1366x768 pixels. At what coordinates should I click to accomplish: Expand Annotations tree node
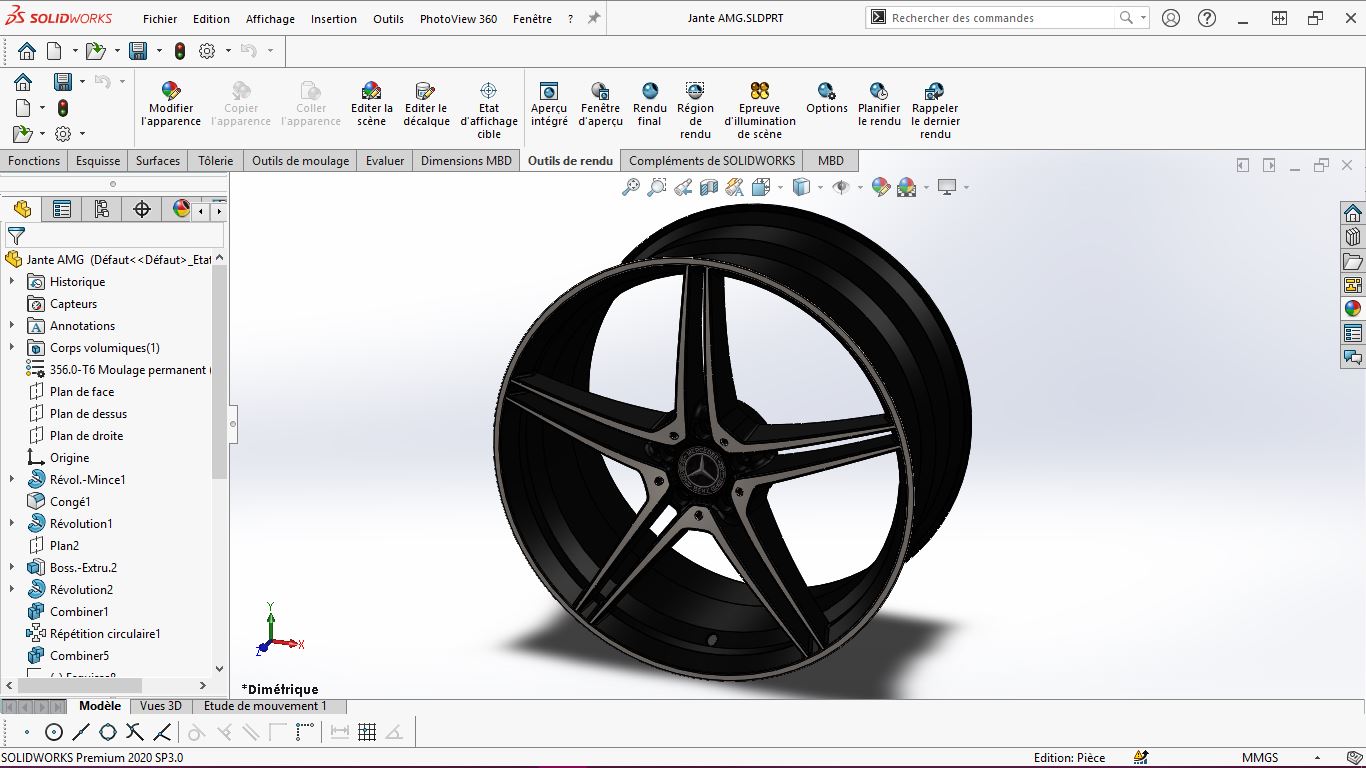[x=12, y=326]
